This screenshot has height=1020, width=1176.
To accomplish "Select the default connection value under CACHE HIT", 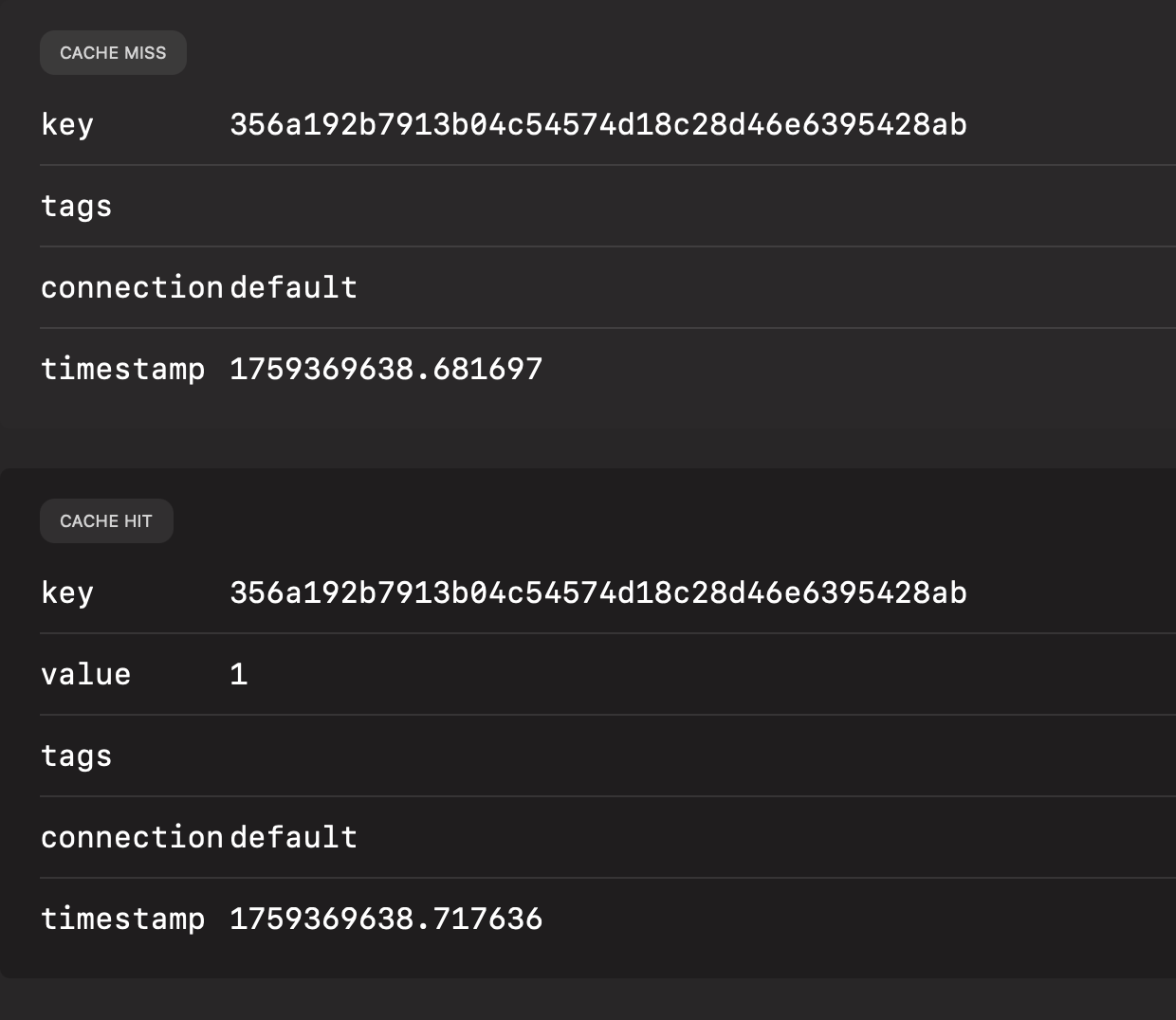I will pos(293,837).
